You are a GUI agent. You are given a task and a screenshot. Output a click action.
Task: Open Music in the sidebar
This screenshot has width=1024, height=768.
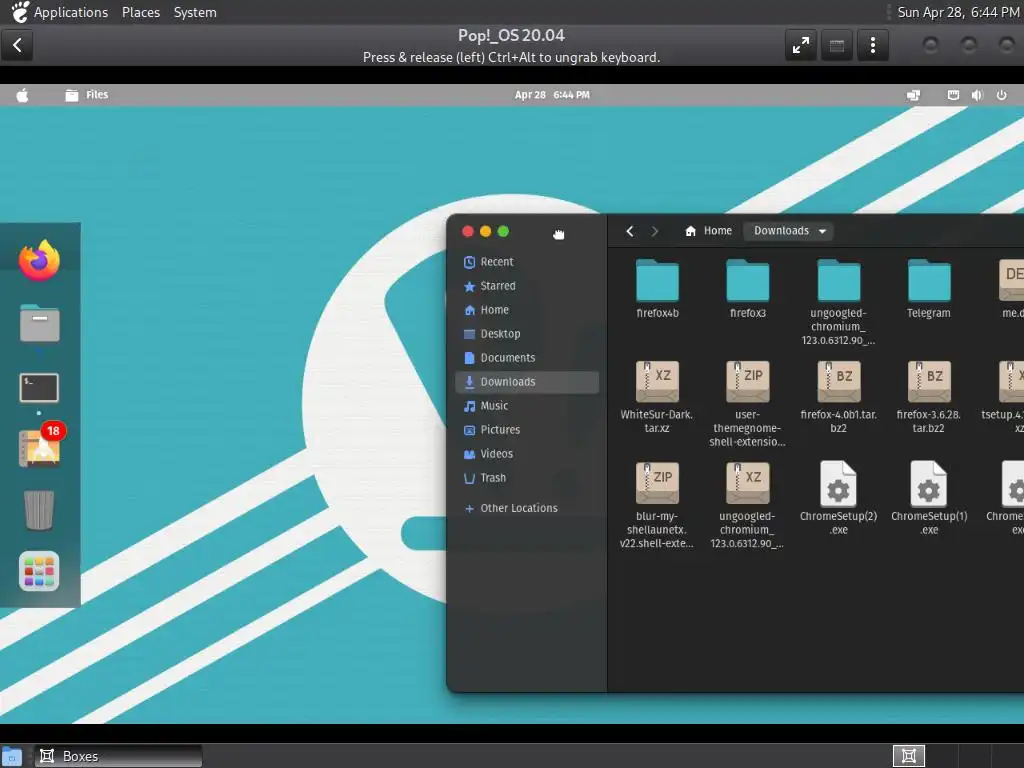click(526, 406)
